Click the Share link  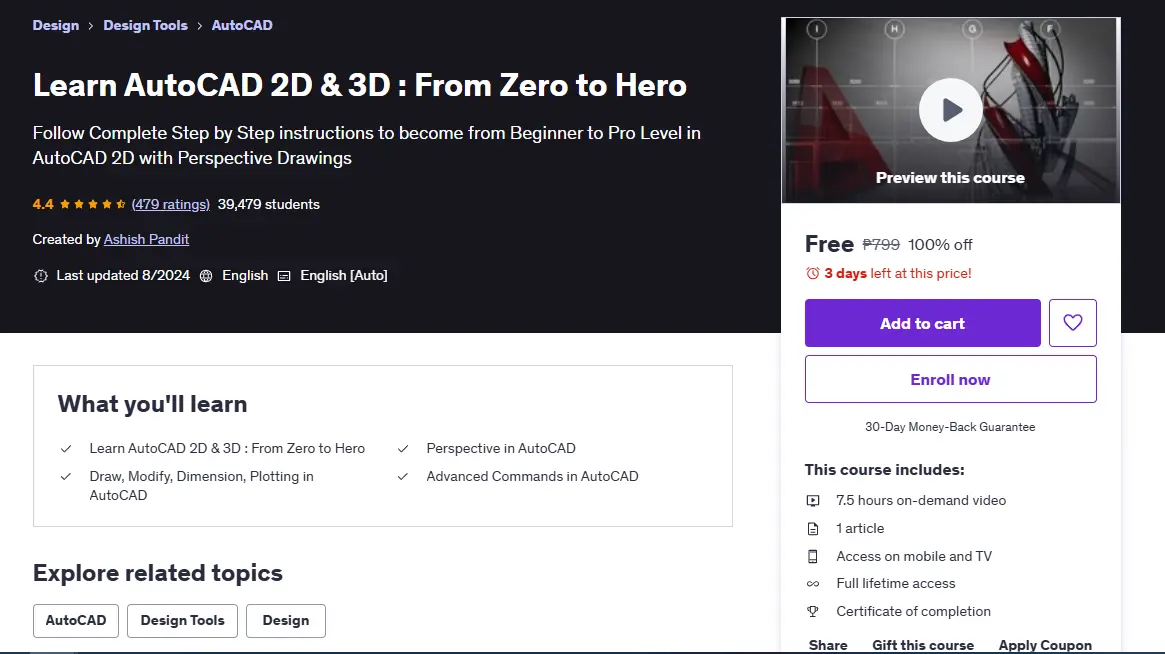click(828, 645)
